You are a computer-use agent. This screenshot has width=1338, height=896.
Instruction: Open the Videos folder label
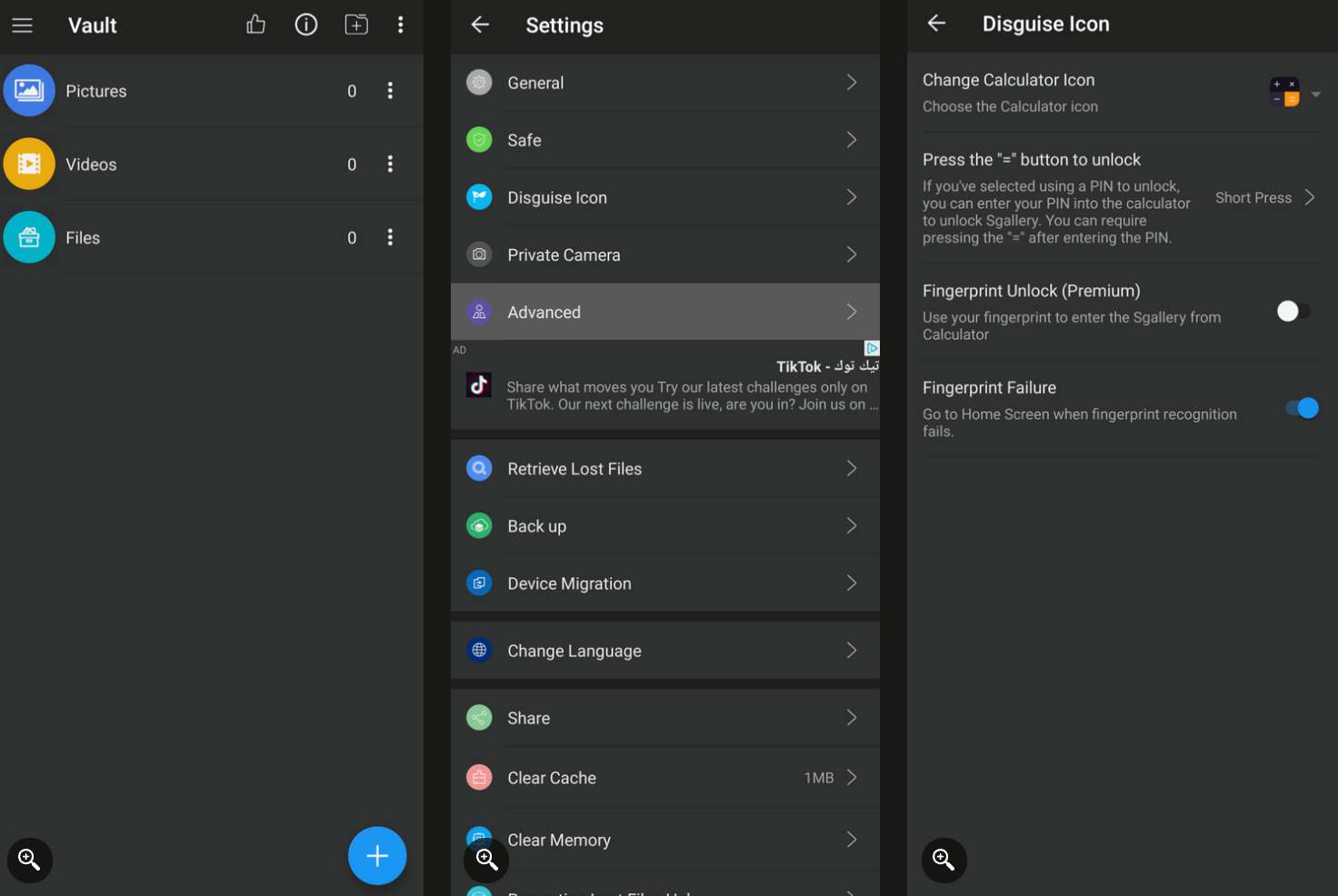[91, 164]
